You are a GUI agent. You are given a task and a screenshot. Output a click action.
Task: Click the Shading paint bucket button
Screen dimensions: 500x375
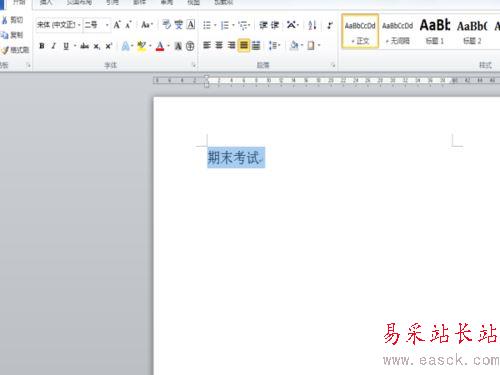[x=294, y=45]
